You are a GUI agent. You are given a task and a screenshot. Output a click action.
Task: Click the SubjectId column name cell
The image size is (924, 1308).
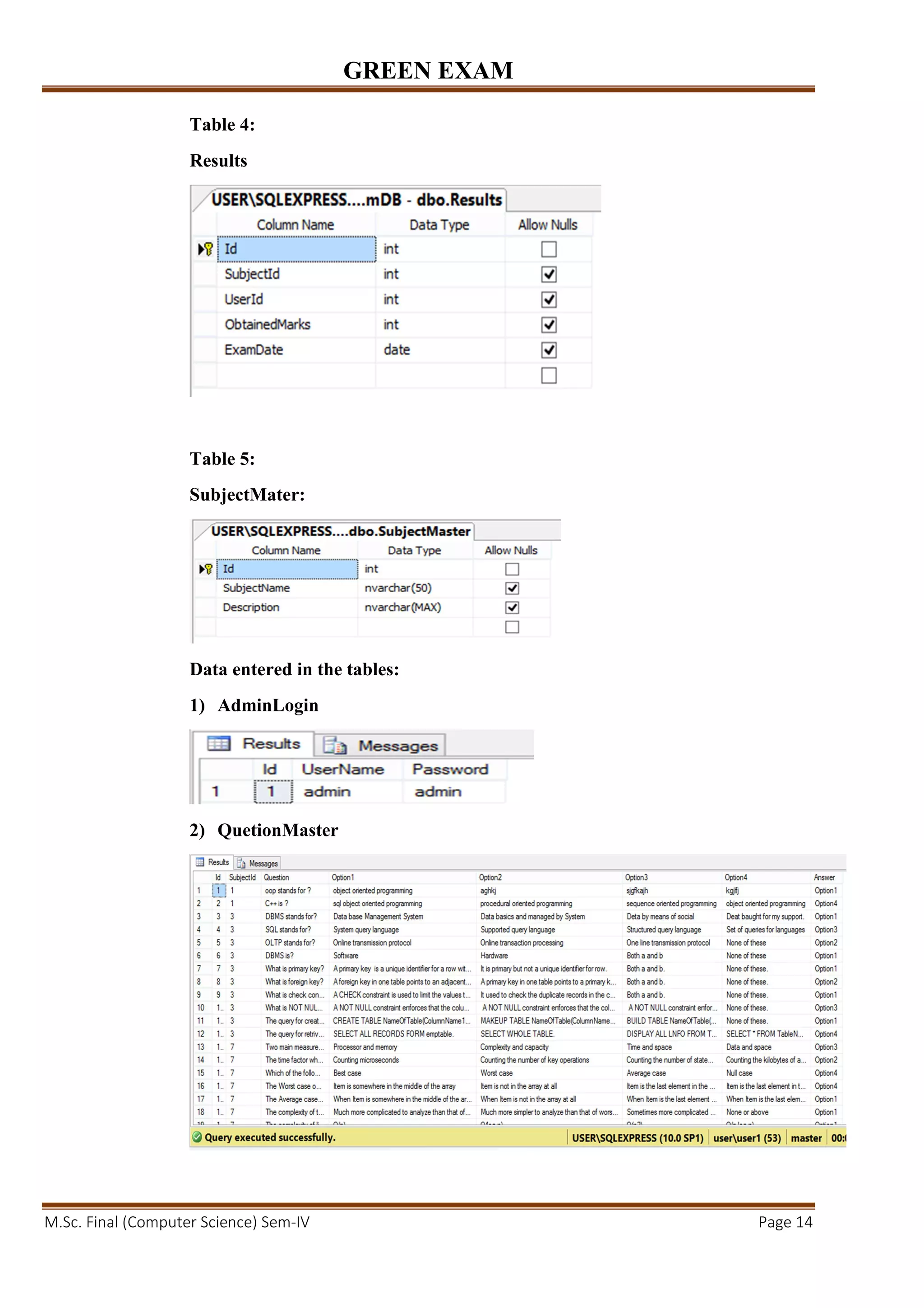tap(296, 274)
